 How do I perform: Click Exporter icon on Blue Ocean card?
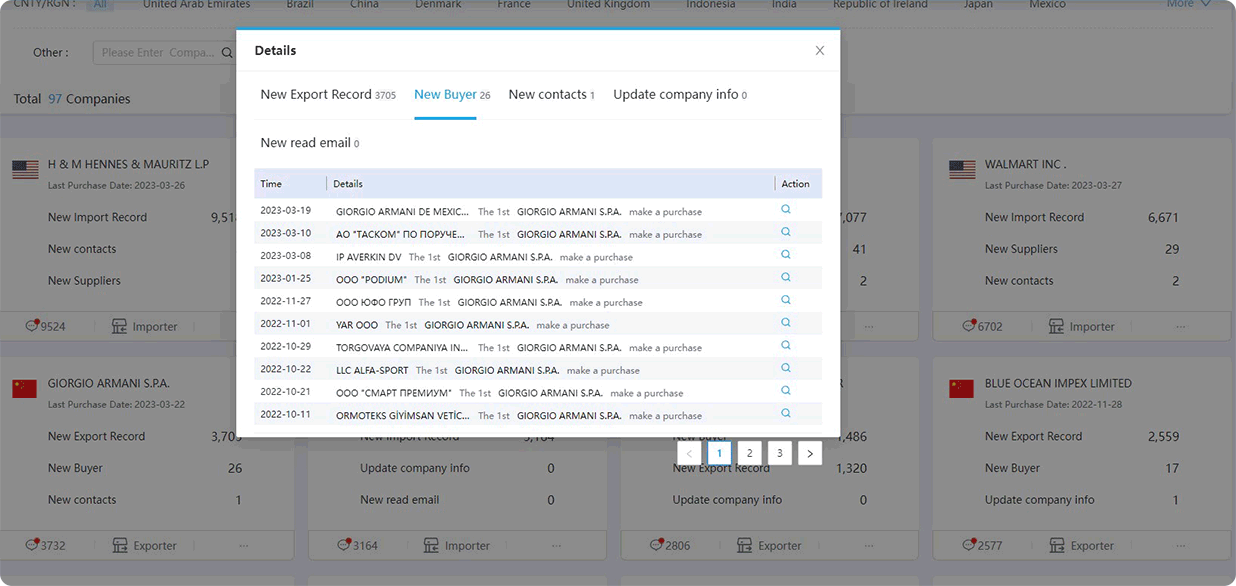(x=1057, y=545)
